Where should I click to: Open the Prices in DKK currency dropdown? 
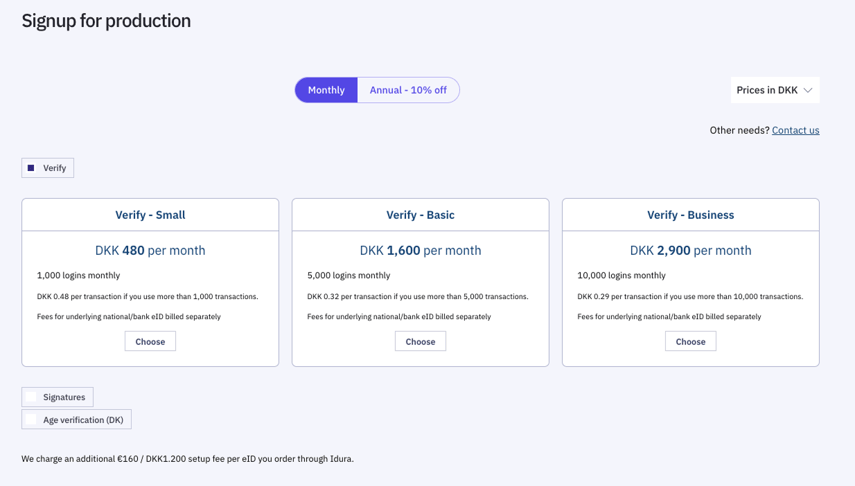(767, 90)
